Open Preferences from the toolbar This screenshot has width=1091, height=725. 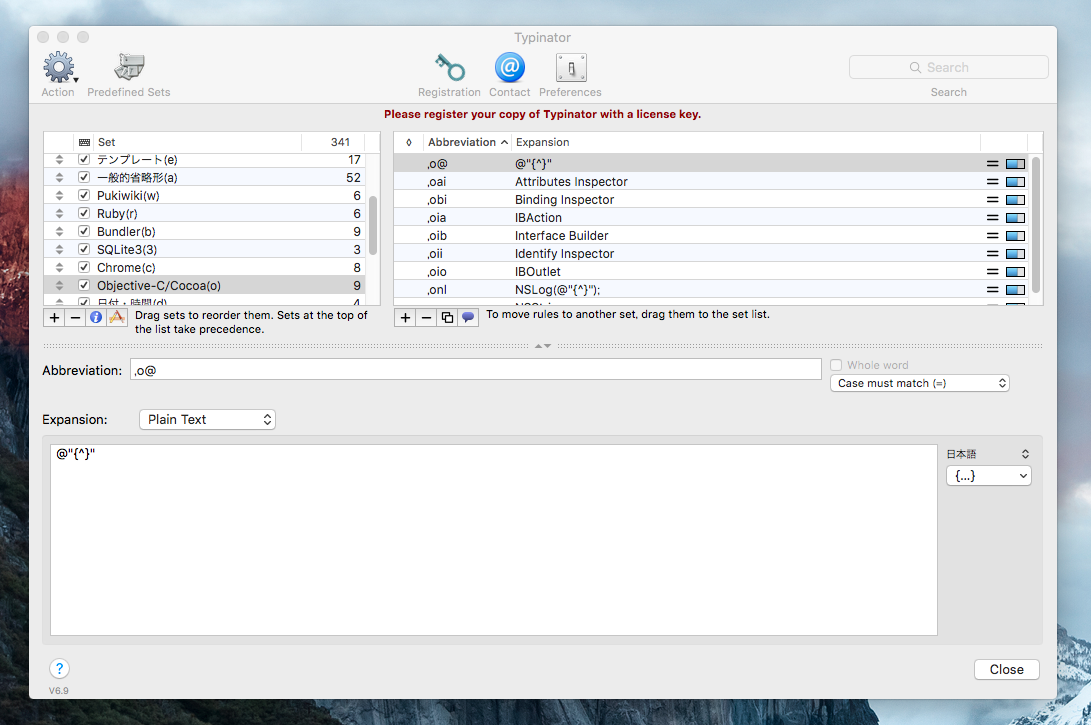tap(570, 69)
